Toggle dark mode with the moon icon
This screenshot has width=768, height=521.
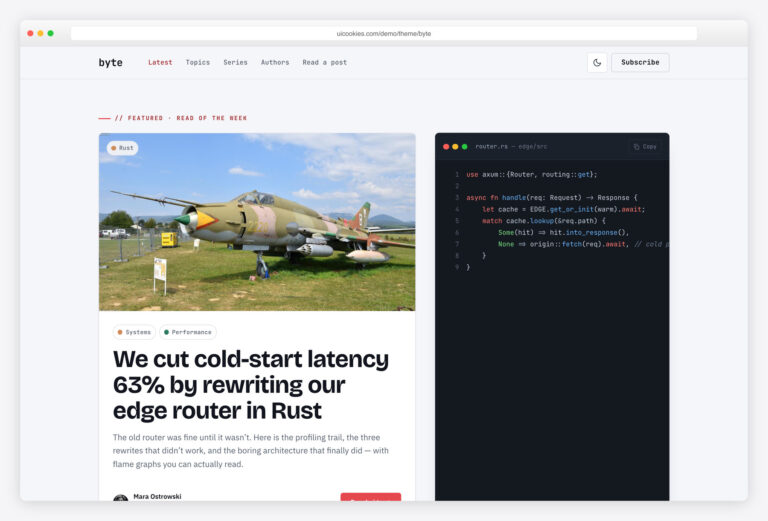pyautogui.click(x=597, y=63)
